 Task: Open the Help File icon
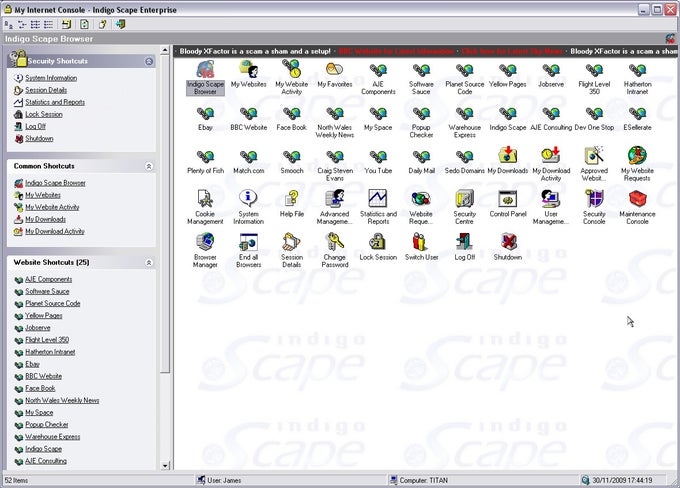click(x=291, y=199)
